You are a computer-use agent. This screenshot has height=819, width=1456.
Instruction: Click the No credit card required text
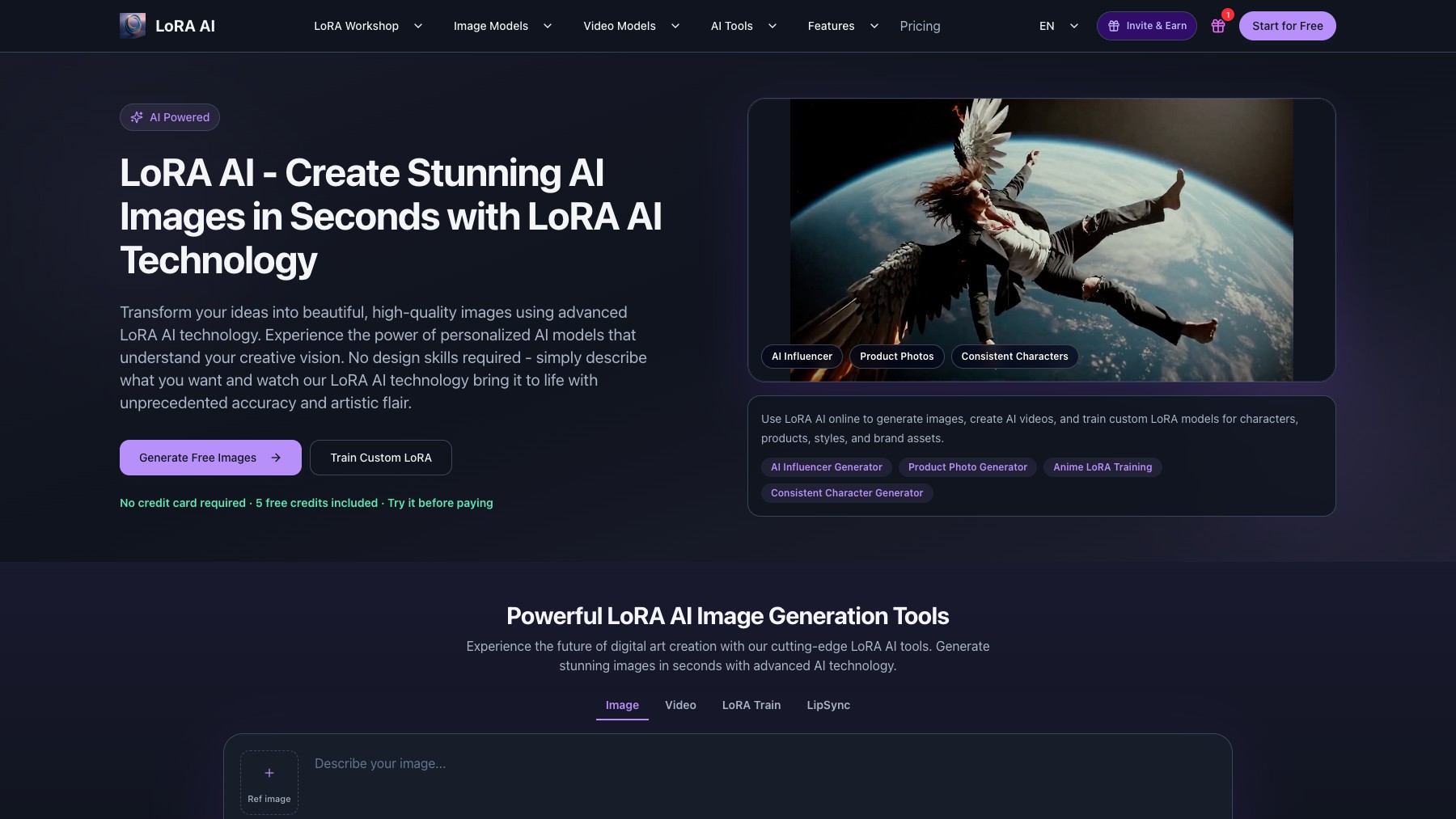[183, 503]
